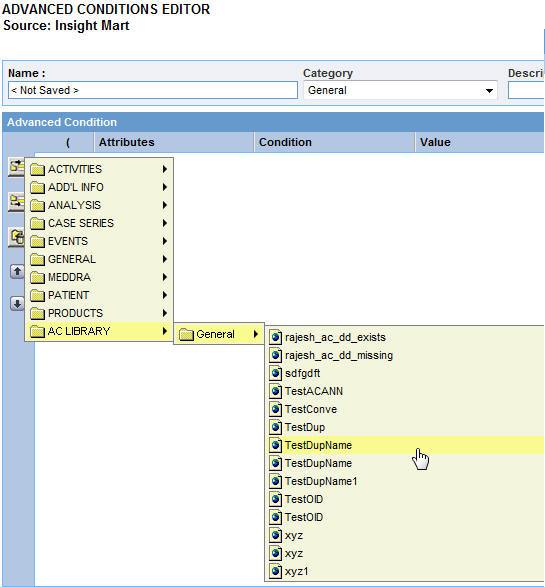
Task: Click the AC LIBRARY folder icon
Action: click(37, 331)
